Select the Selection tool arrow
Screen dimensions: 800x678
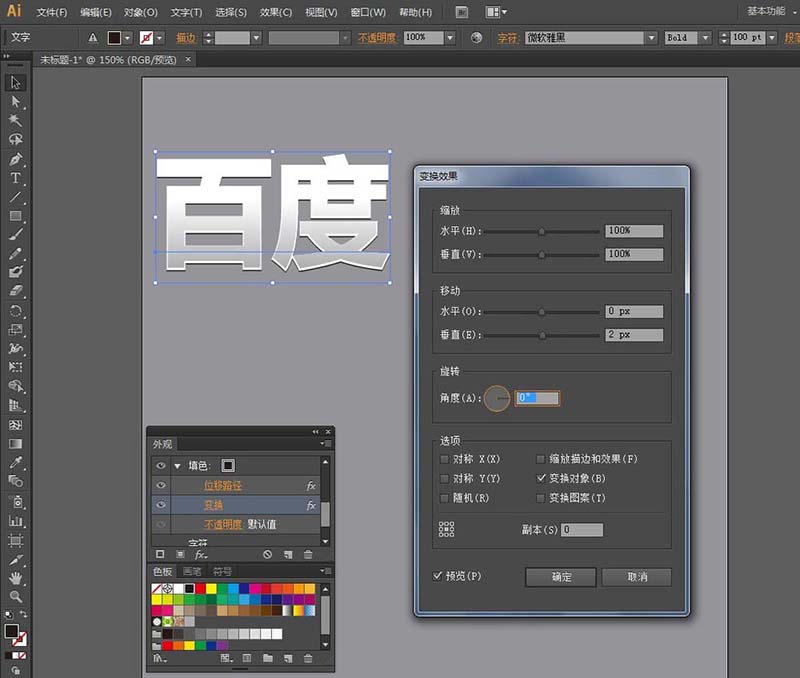point(15,83)
